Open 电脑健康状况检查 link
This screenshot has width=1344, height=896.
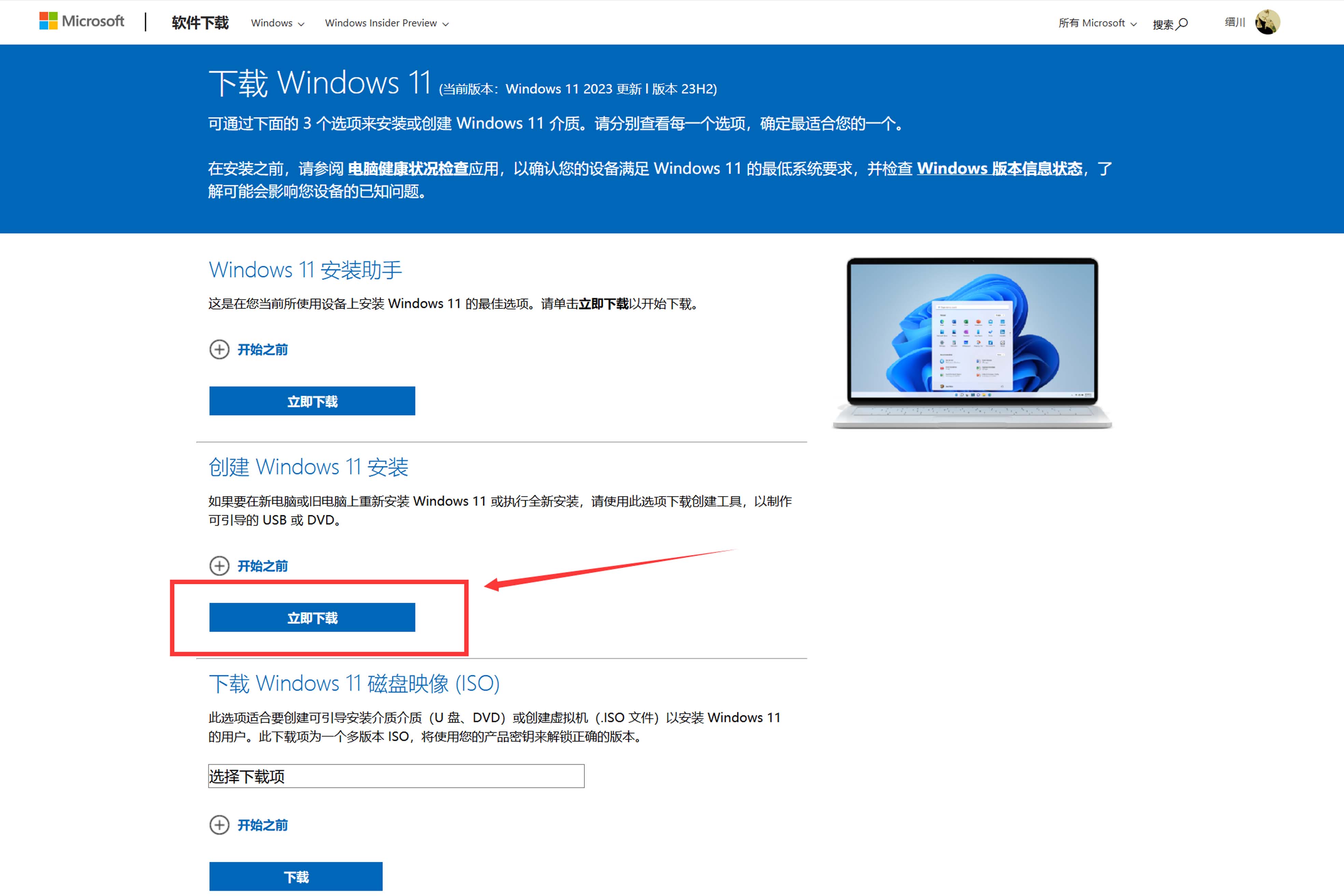(408, 169)
